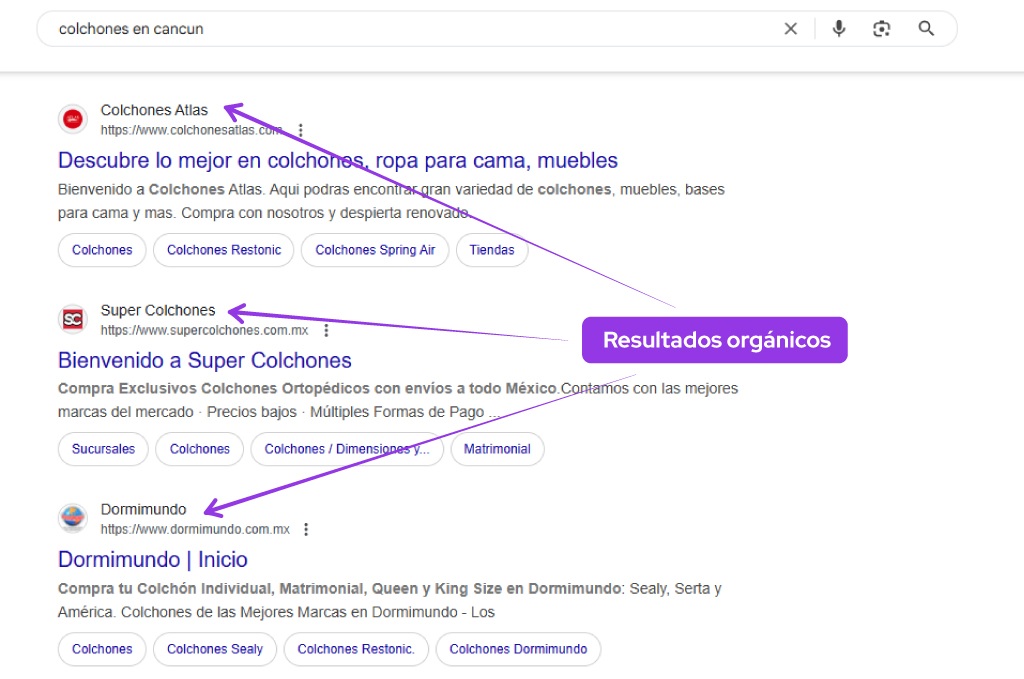Open the dormimundo.com.mx URL
This screenshot has height=679, width=1024.
(195, 529)
